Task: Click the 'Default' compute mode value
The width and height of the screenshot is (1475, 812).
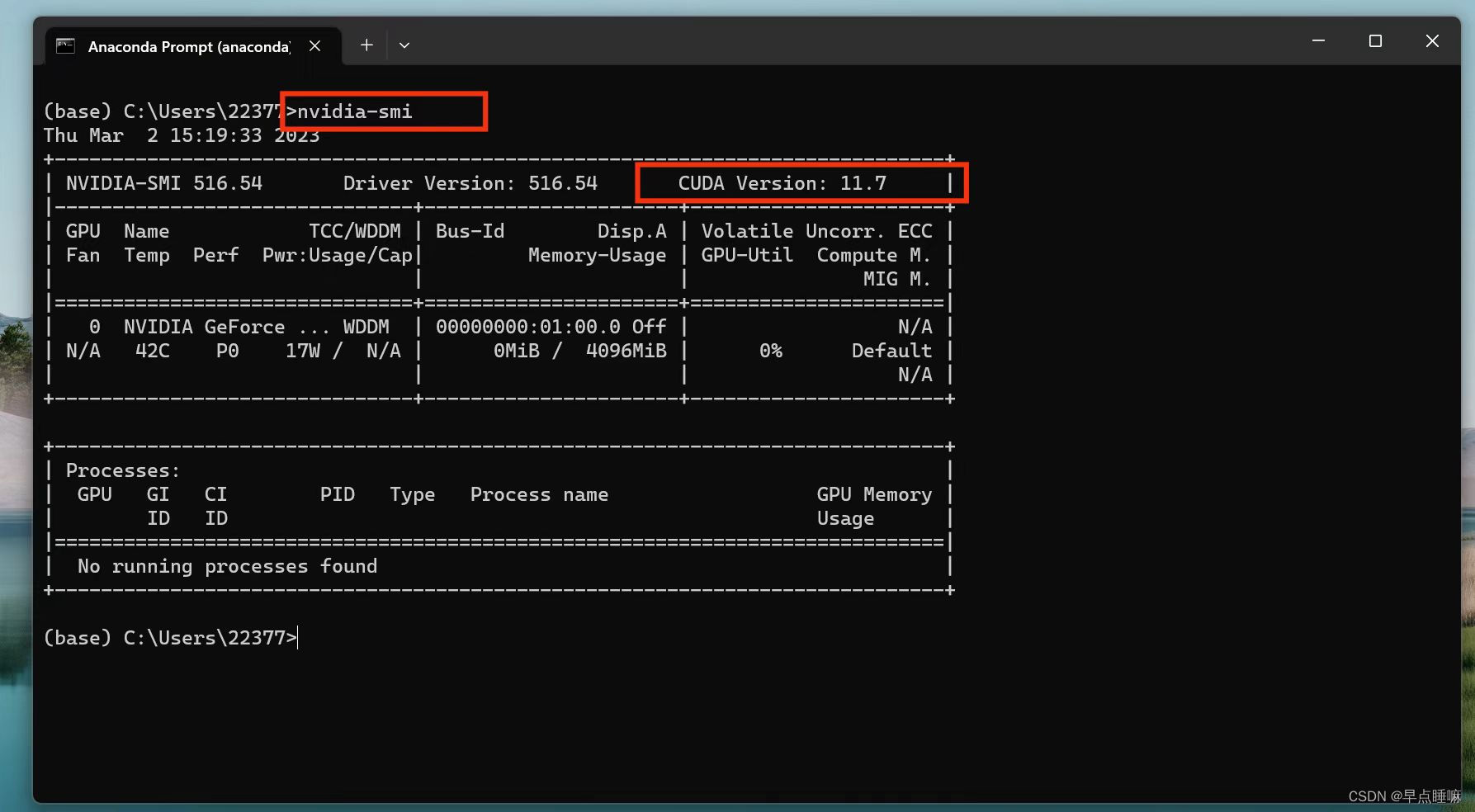Action: (x=891, y=351)
